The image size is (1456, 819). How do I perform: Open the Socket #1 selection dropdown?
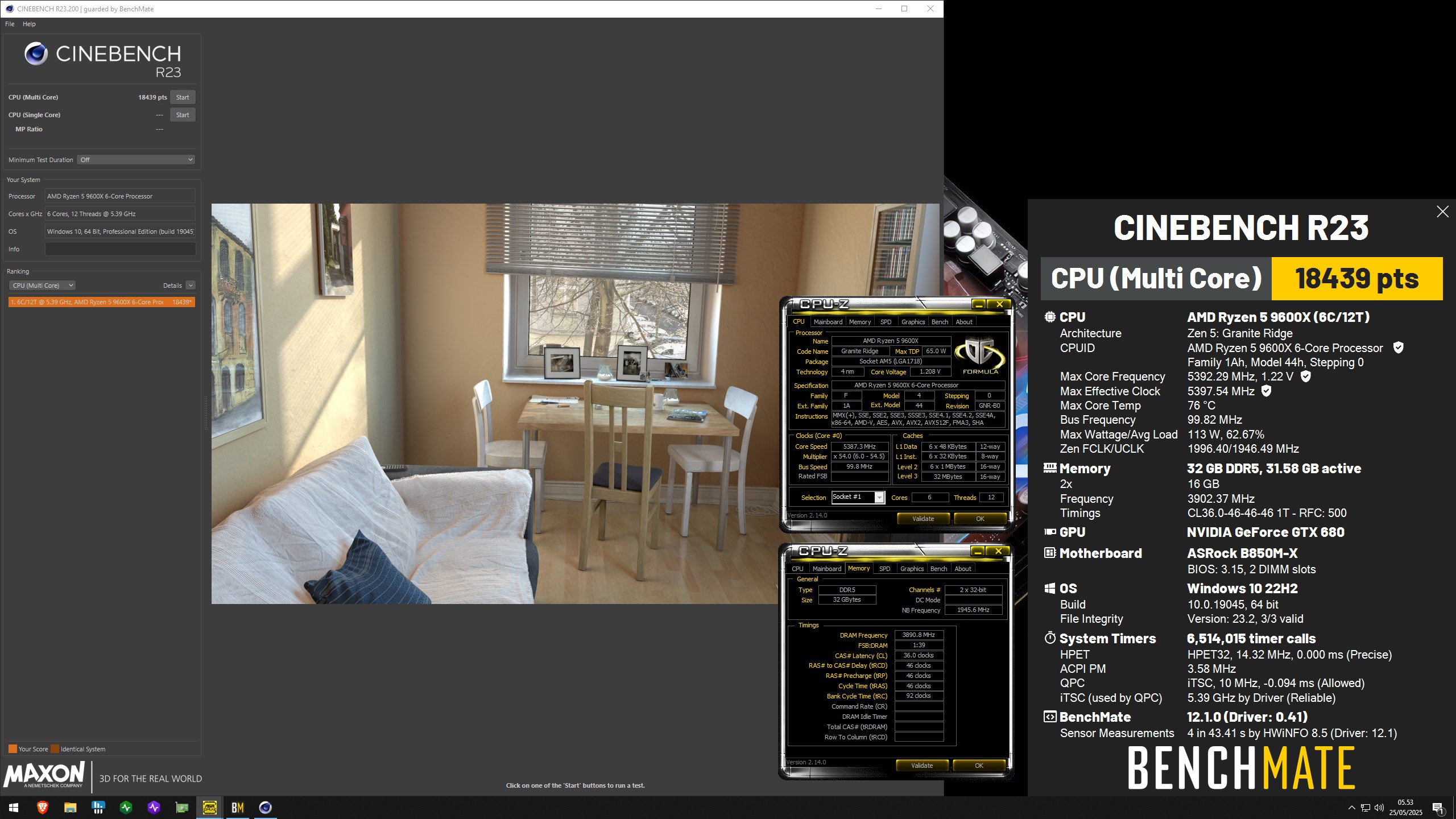858,497
